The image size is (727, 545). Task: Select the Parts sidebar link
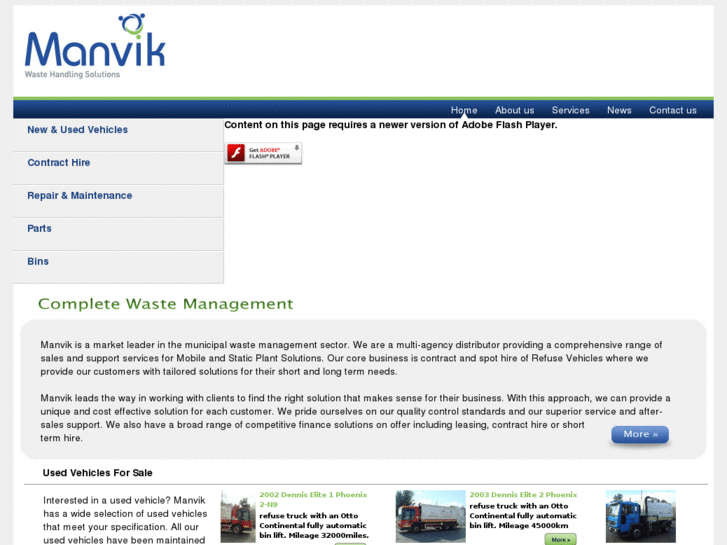39,229
